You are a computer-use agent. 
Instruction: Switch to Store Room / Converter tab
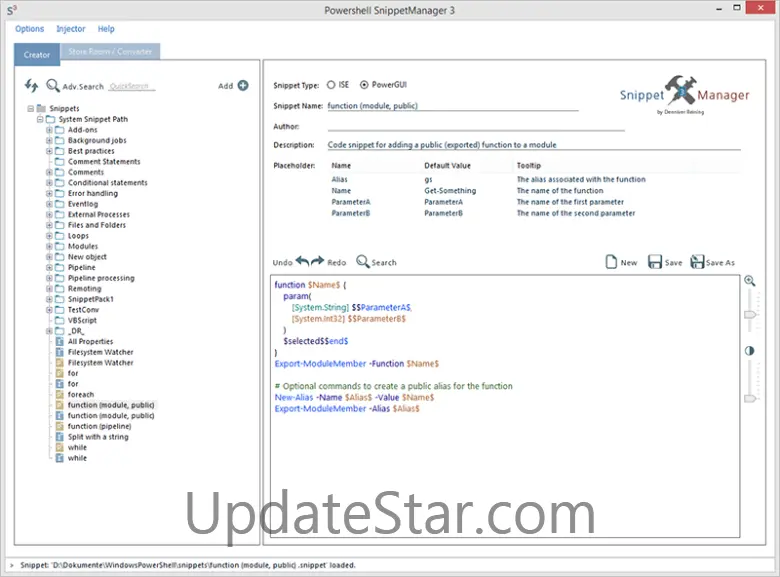tap(110, 51)
